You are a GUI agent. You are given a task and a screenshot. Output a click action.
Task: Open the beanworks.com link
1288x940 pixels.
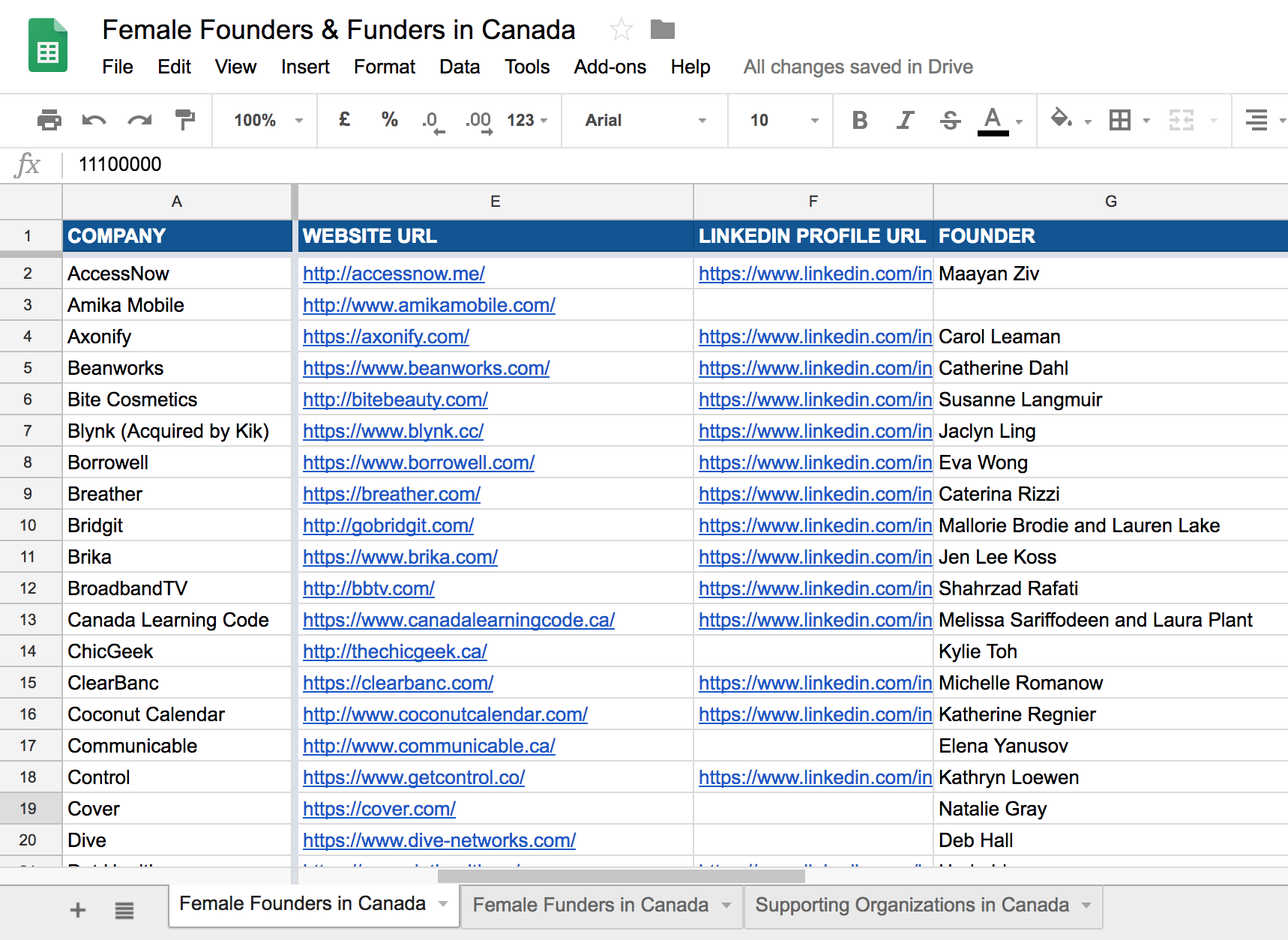(427, 368)
